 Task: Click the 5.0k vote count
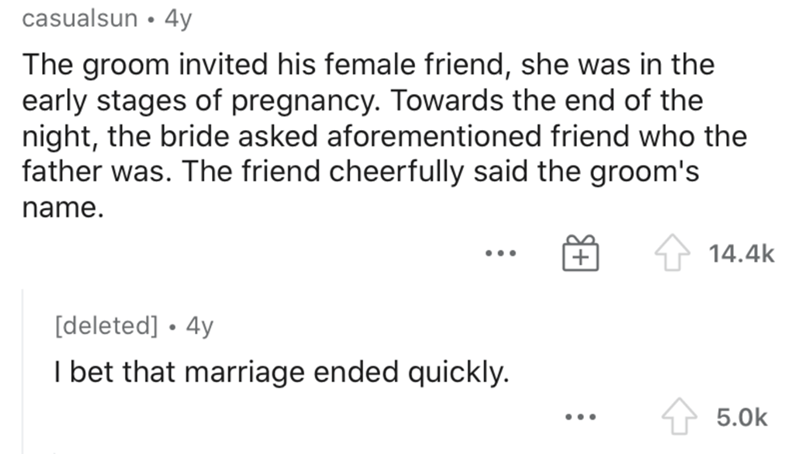[741, 417]
